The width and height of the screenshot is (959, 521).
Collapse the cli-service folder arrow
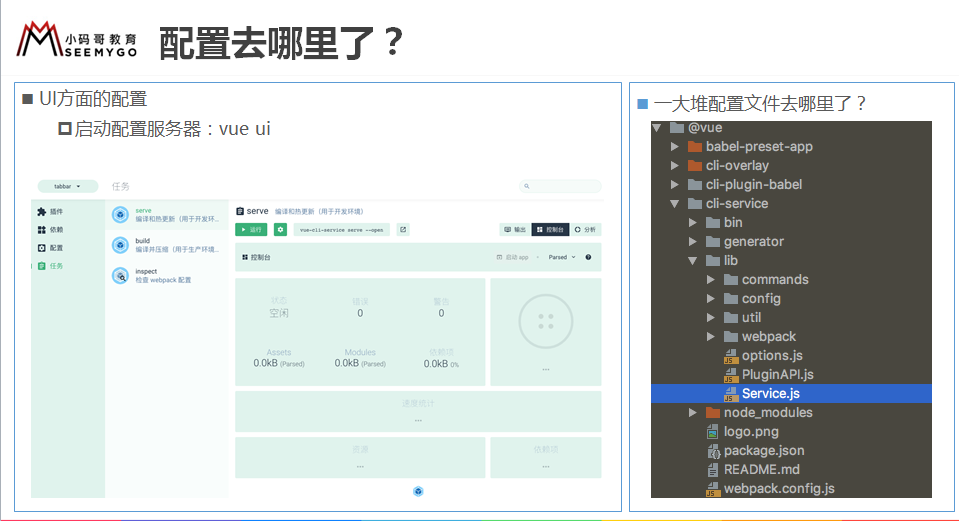[x=675, y=204]
